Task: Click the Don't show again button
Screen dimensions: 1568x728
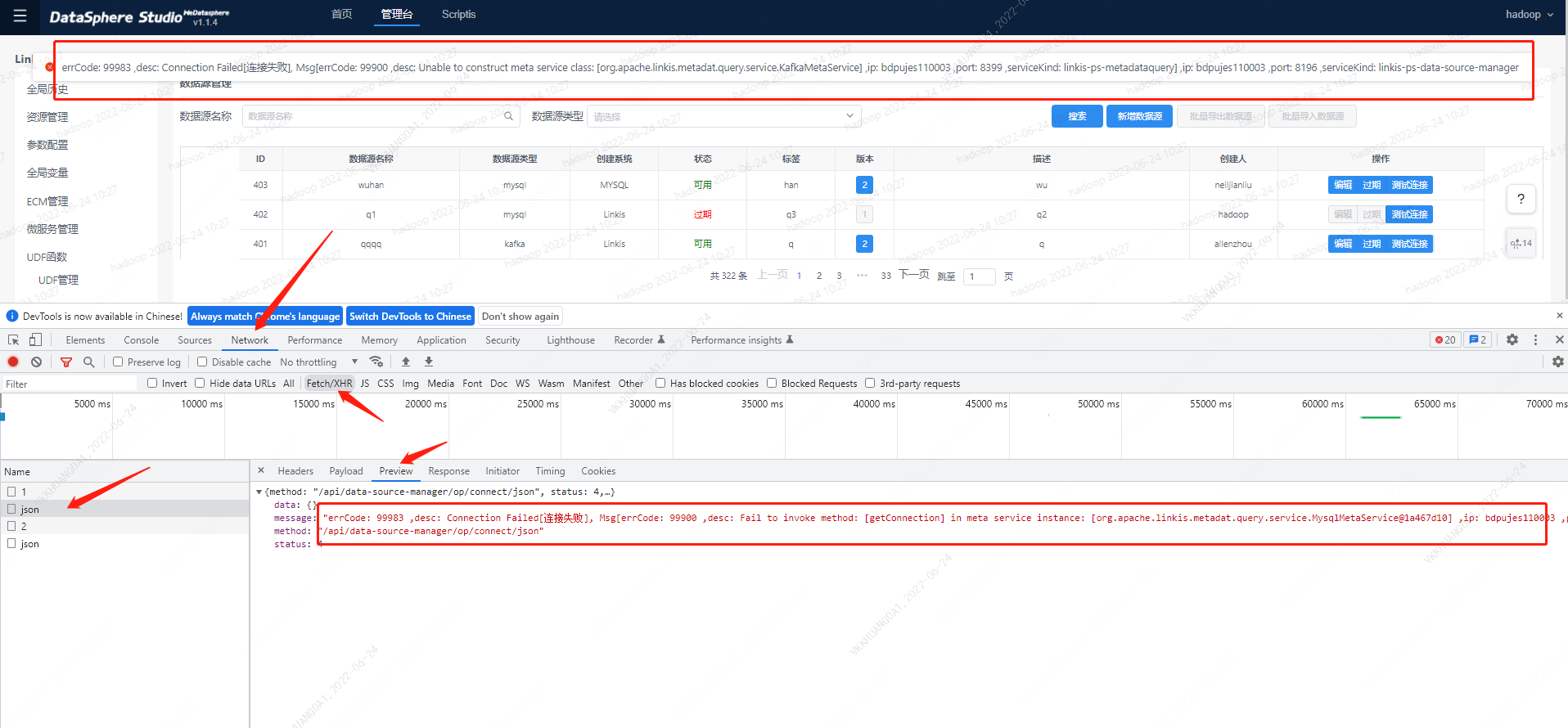Action: pos(520,317)
